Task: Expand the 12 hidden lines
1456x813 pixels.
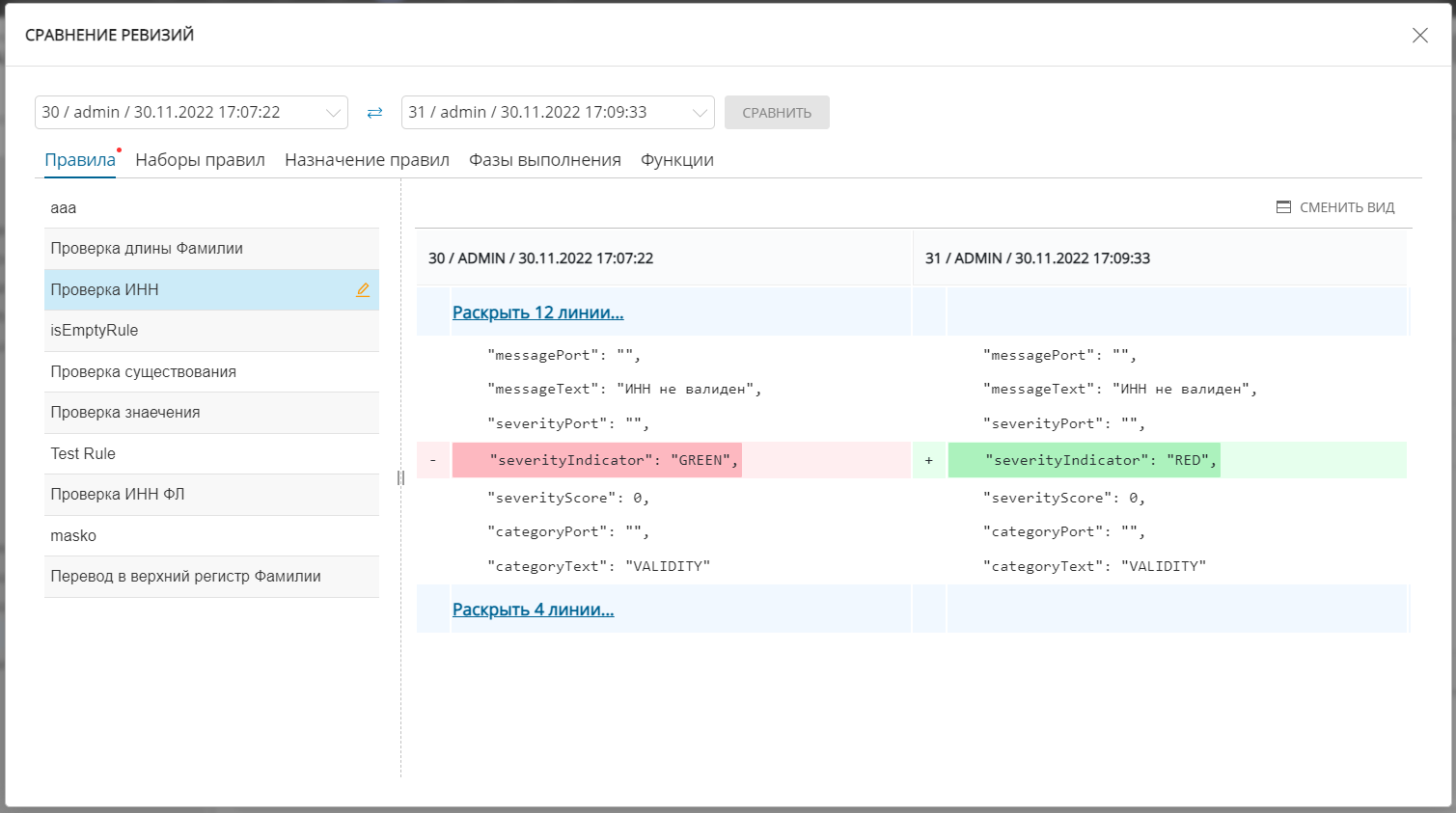Action: pyautogui.click(x=537, y=312)
